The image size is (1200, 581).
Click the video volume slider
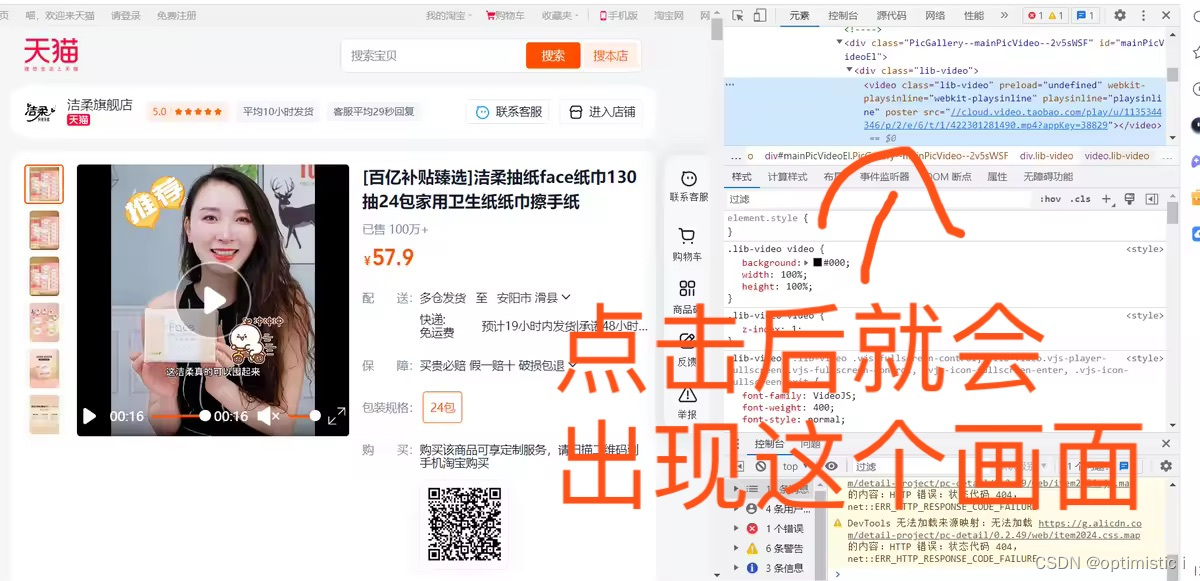[302, 416]
